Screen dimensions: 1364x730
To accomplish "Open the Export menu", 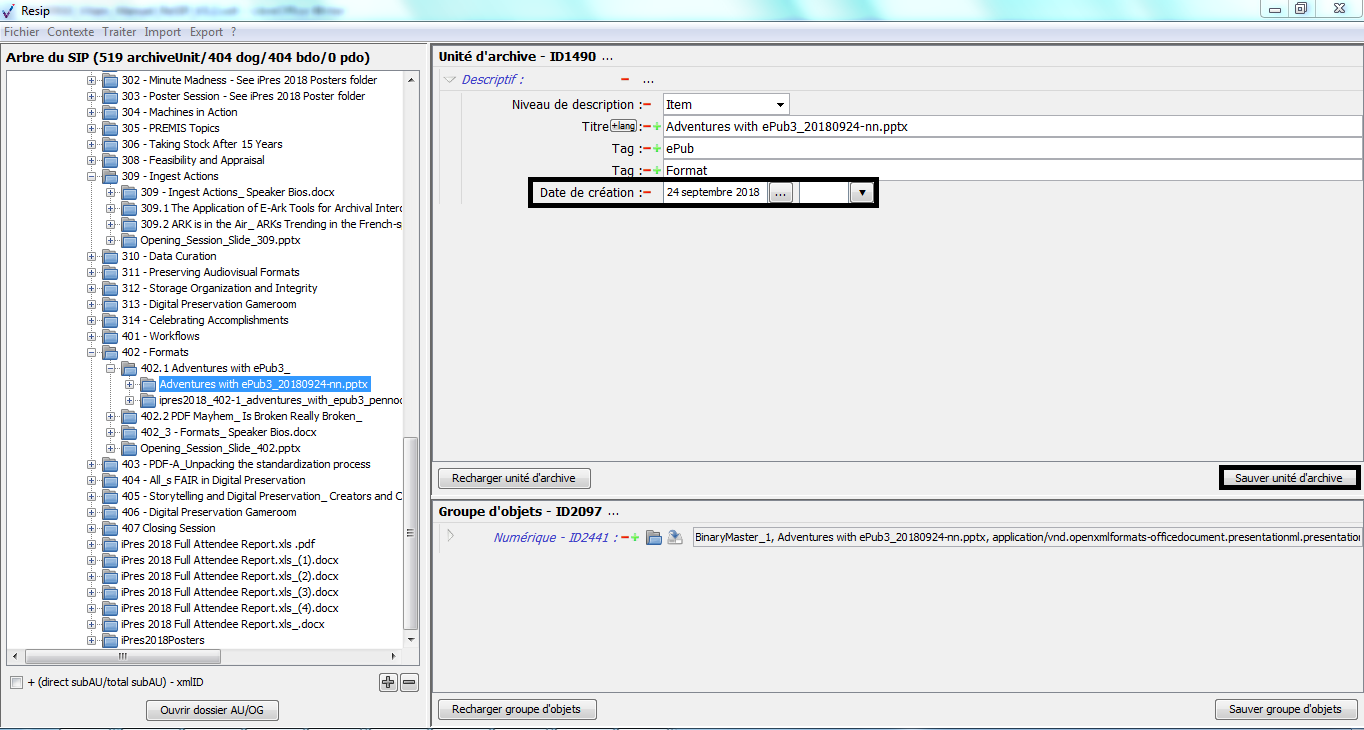I will click(x=206, y=32).
